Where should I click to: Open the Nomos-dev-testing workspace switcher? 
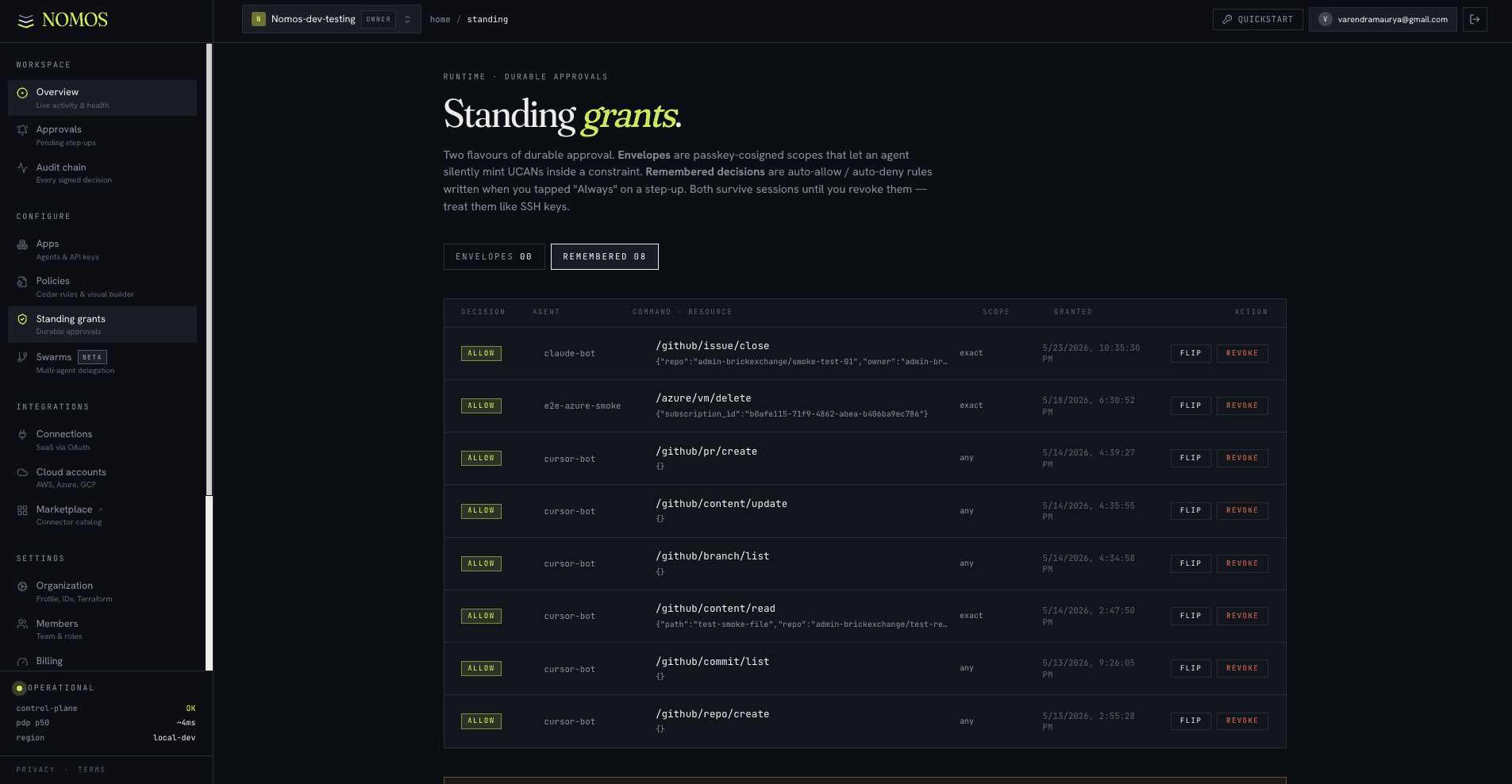coord(332,19)
